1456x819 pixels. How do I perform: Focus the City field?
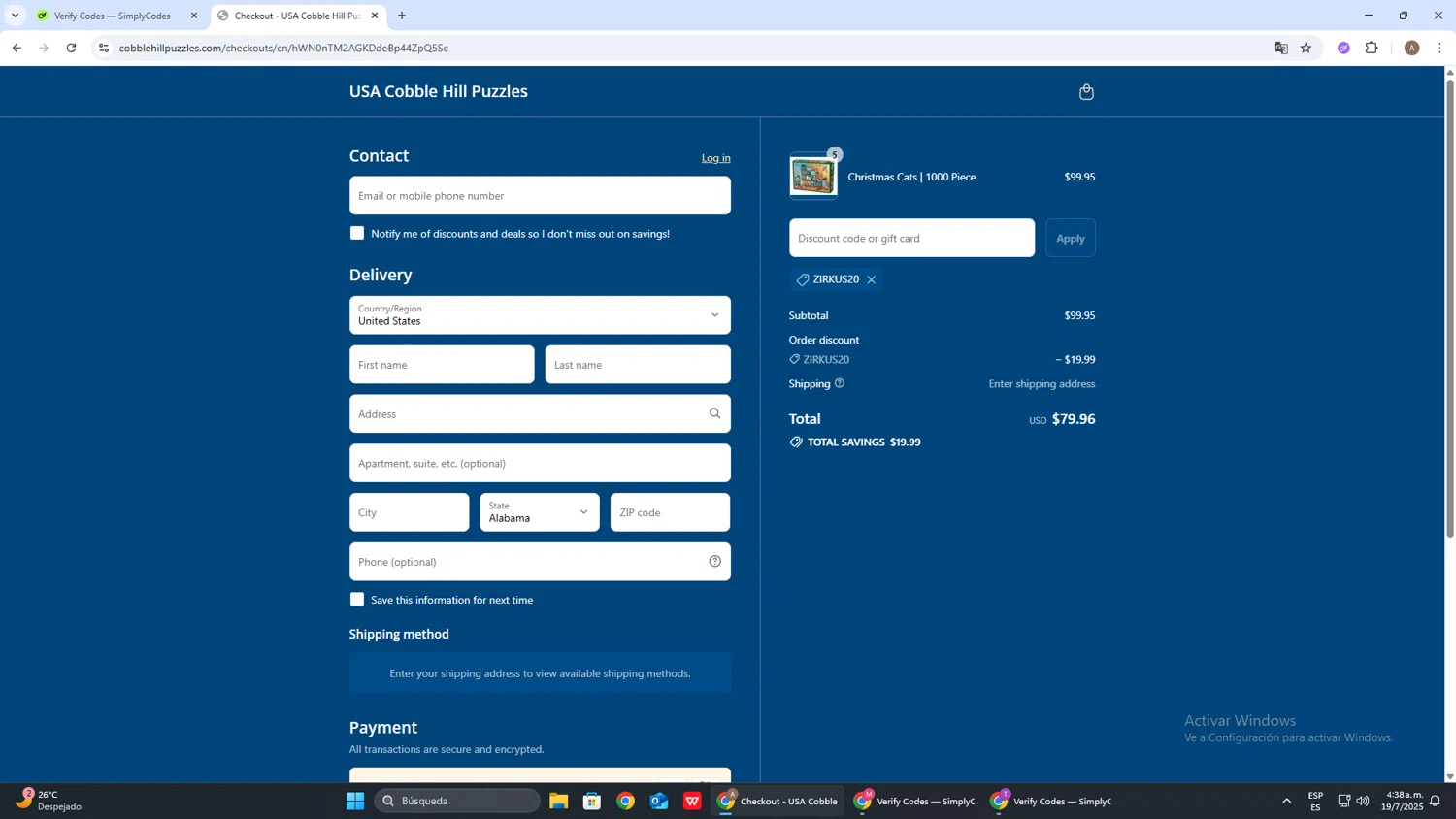(410, 512)
